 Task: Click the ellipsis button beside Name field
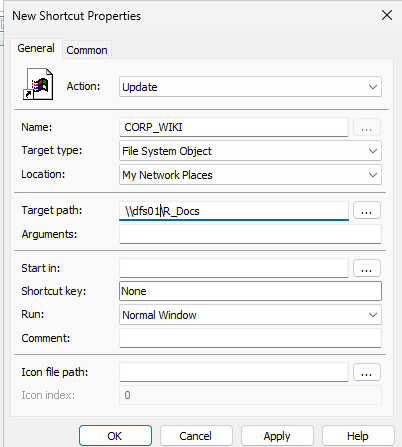[x=367, y=127]
